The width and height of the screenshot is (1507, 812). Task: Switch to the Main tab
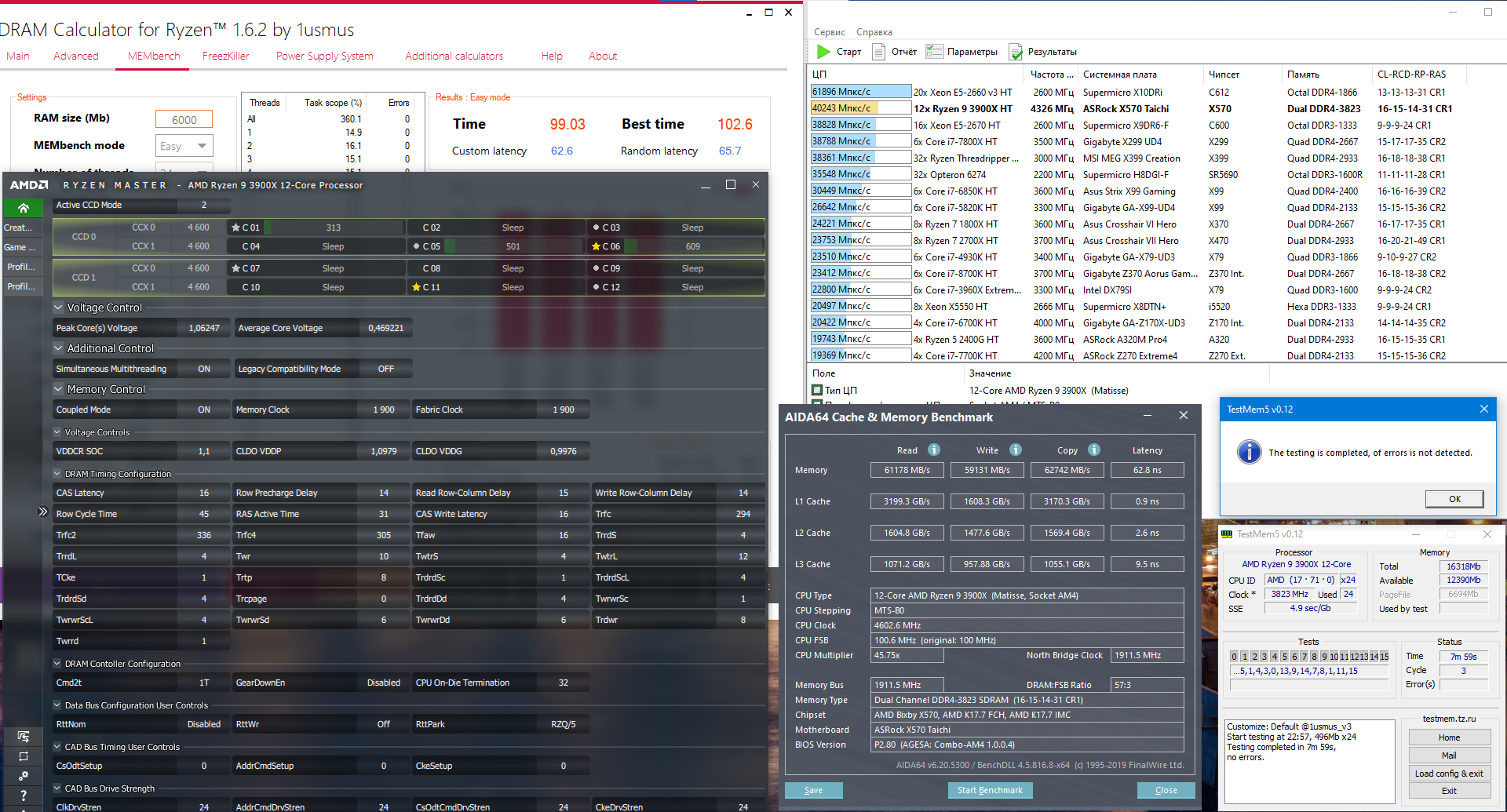[18, 56]
